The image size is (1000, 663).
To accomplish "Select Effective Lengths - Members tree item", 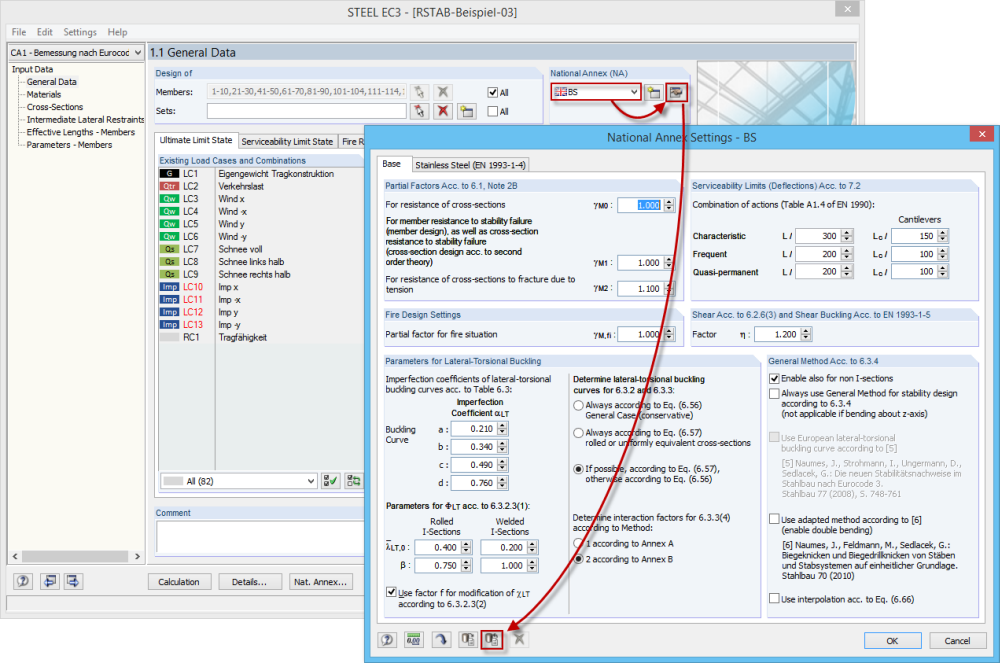I will (81, 132).
